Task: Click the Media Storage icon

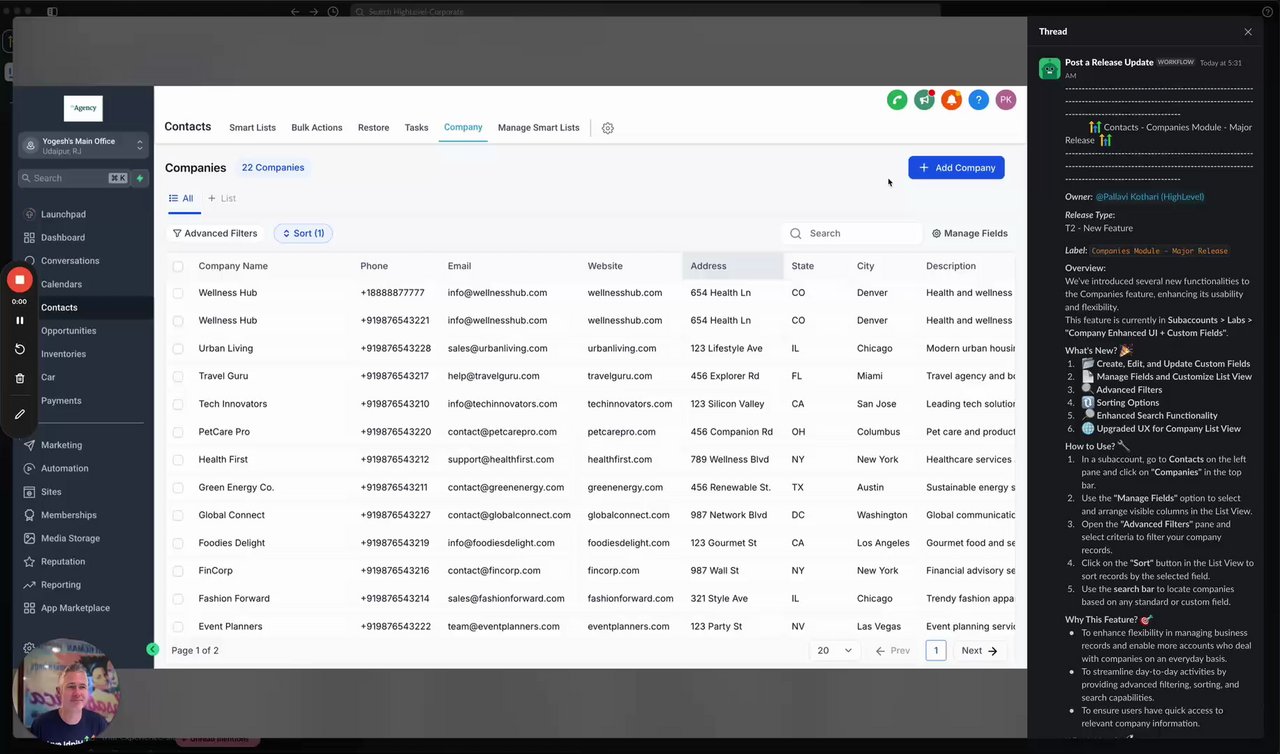Action: (x=30, y=538)
